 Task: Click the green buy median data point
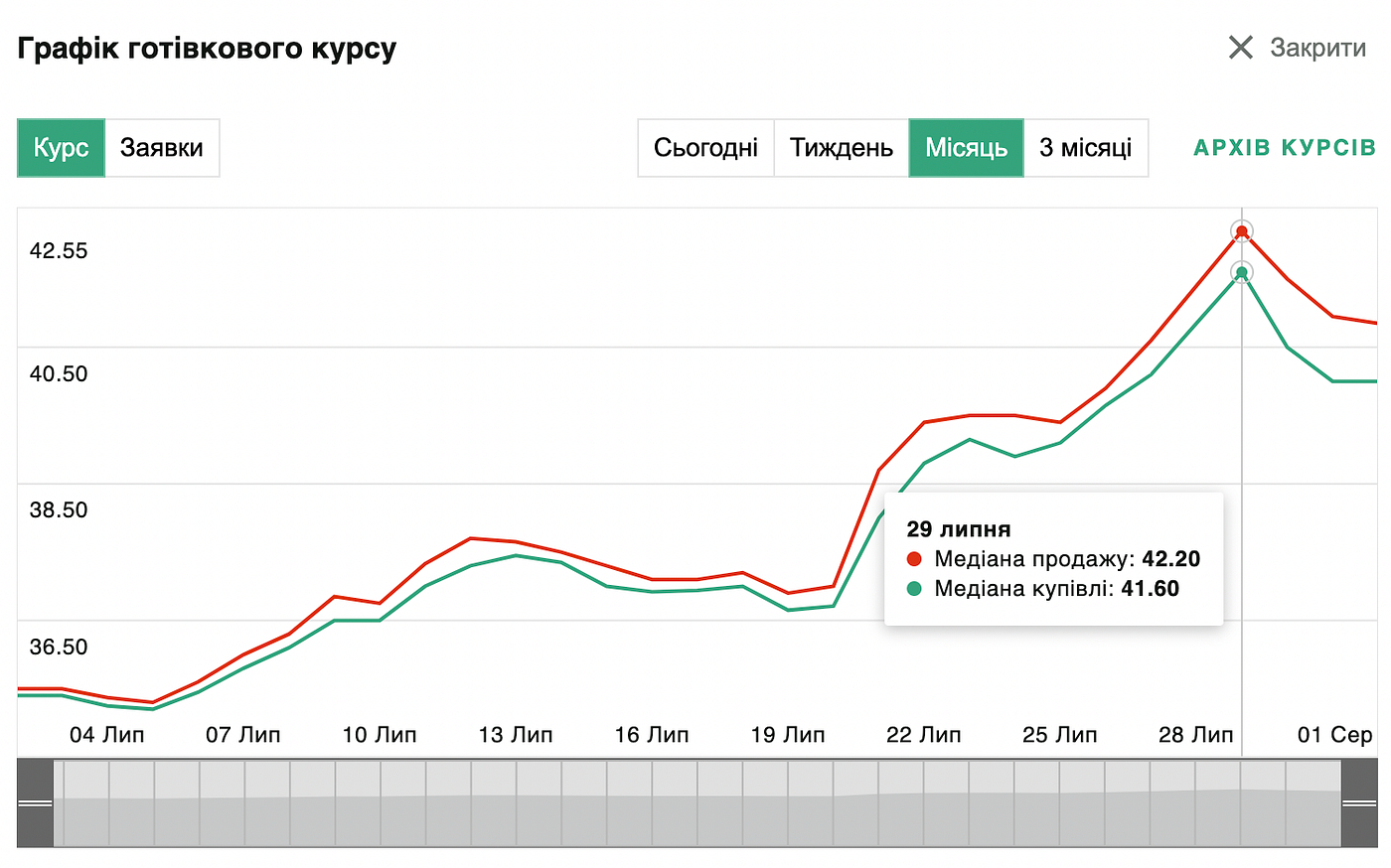[x=1241, y=272]
